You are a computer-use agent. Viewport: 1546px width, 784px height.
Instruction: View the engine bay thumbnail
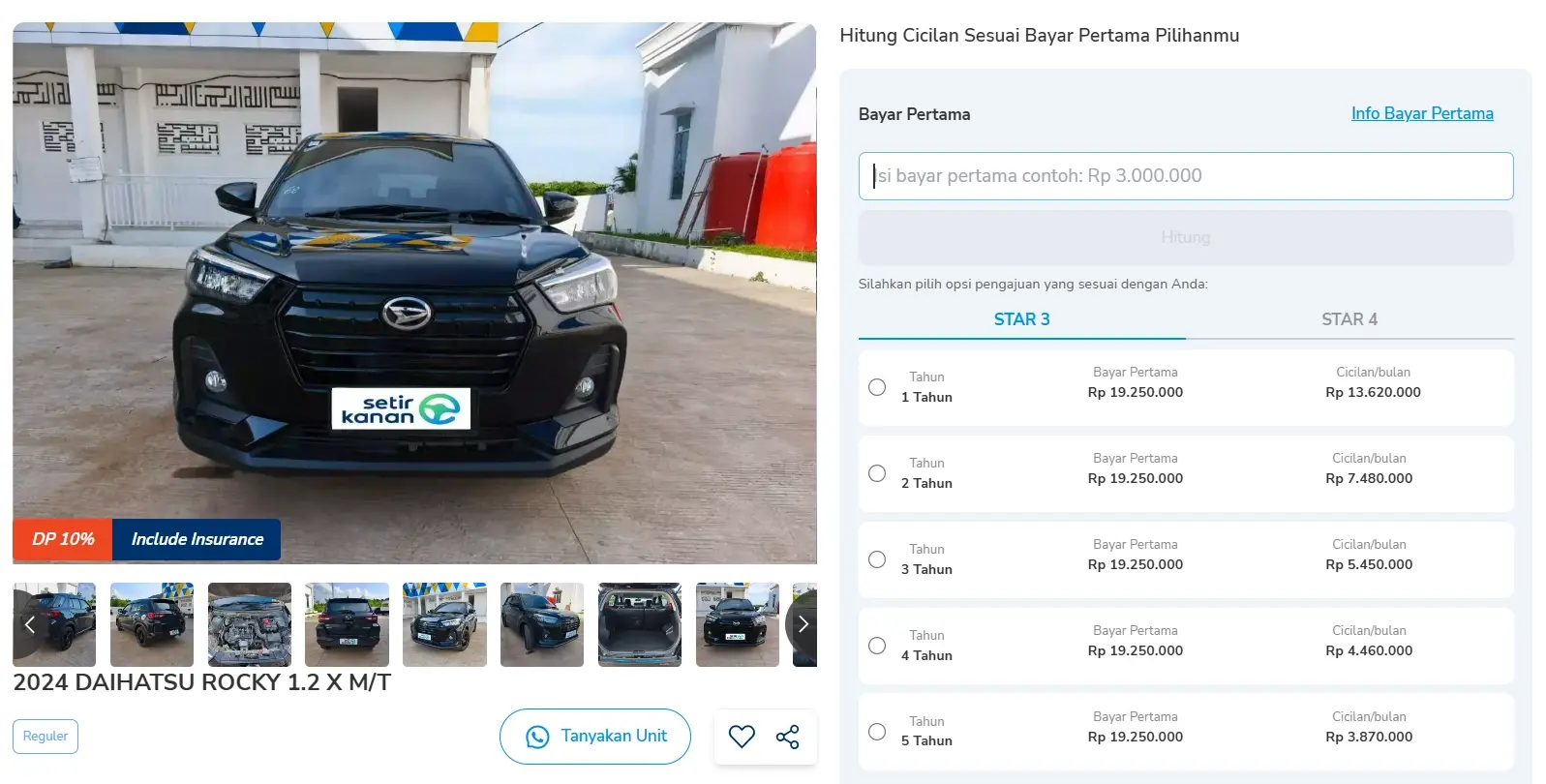(x=250, y=624)
